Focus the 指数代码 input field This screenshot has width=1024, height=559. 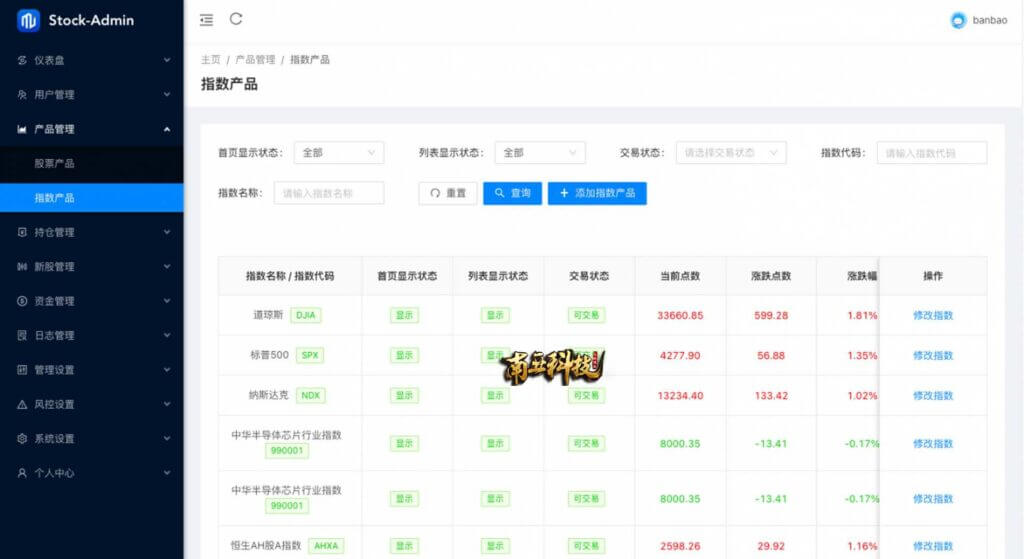[932, 153]
